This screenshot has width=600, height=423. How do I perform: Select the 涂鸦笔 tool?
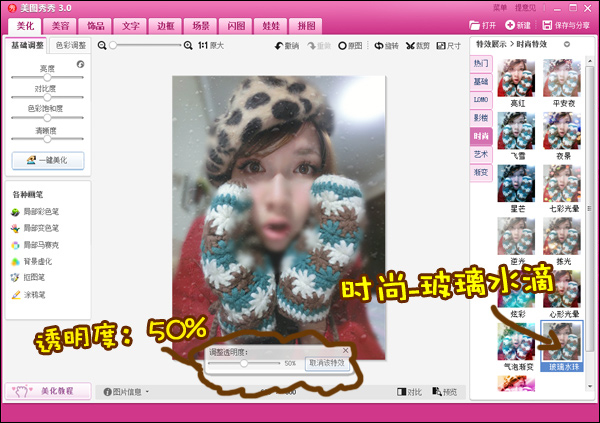(28, 295)
